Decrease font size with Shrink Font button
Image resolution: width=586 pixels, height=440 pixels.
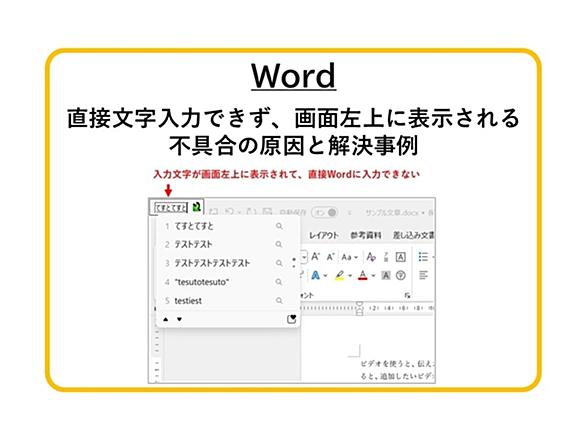[330, 257]
